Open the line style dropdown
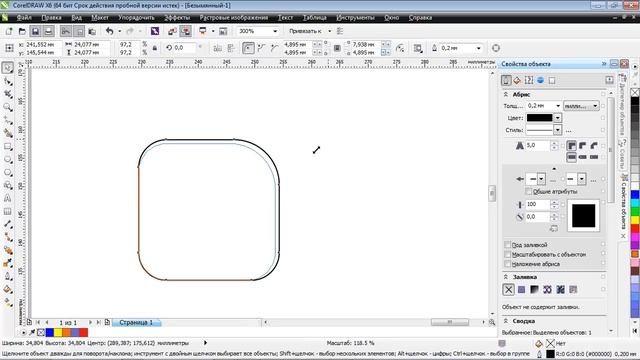 pyautogui.click(x=557, y=130)
